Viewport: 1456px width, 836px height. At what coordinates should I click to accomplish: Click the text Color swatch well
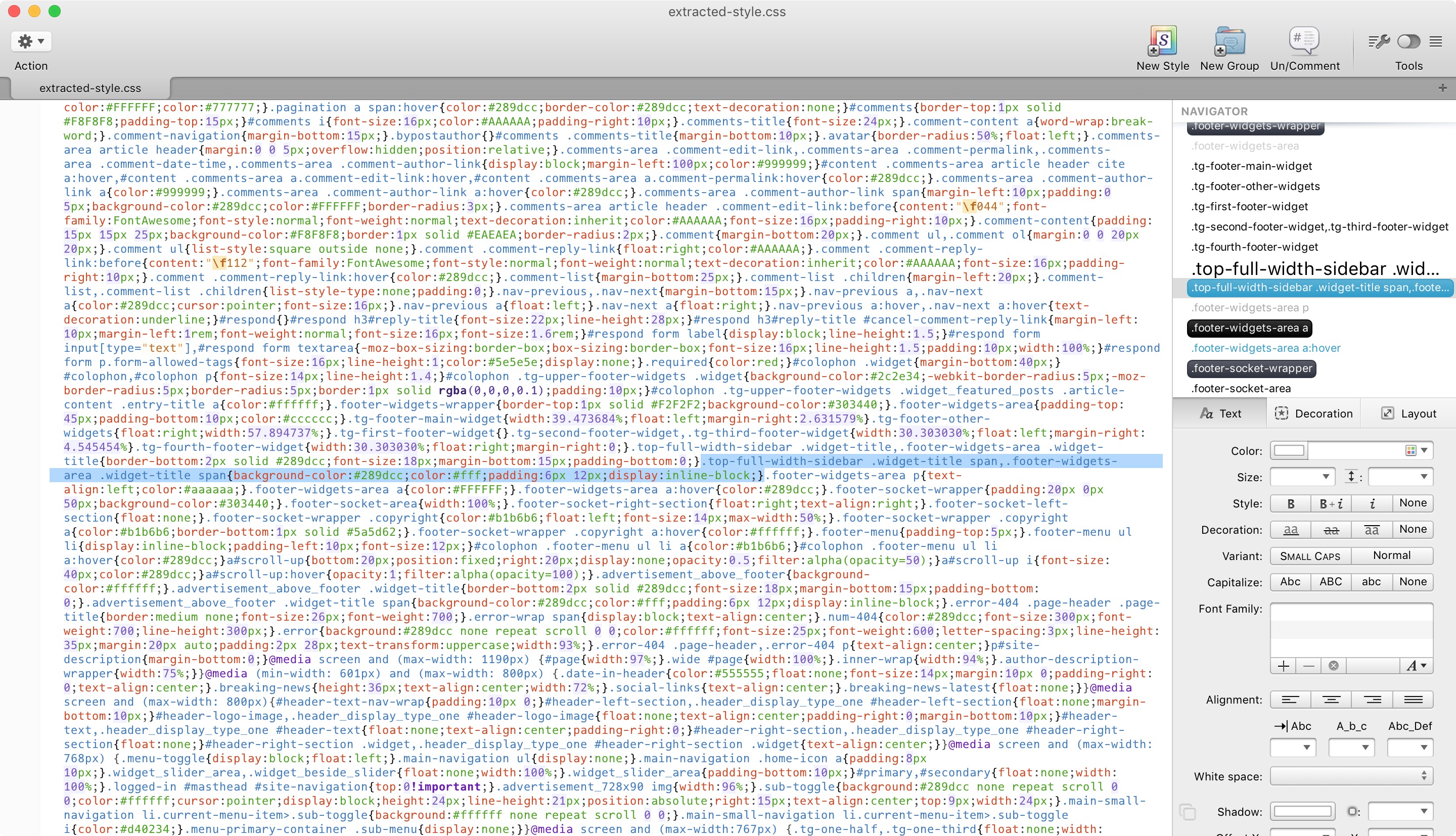coord(1289,450)
